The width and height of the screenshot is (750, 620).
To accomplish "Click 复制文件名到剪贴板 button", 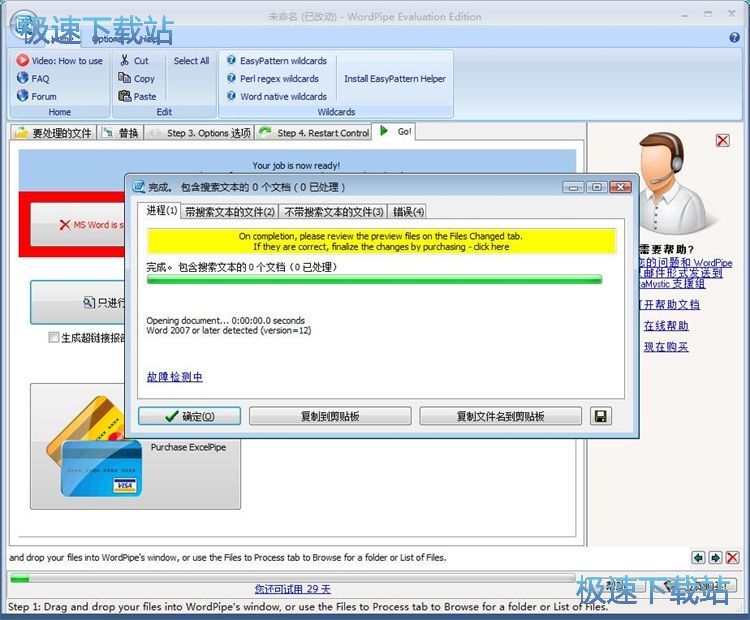I will pyautogui.click(x=500, y=416).
